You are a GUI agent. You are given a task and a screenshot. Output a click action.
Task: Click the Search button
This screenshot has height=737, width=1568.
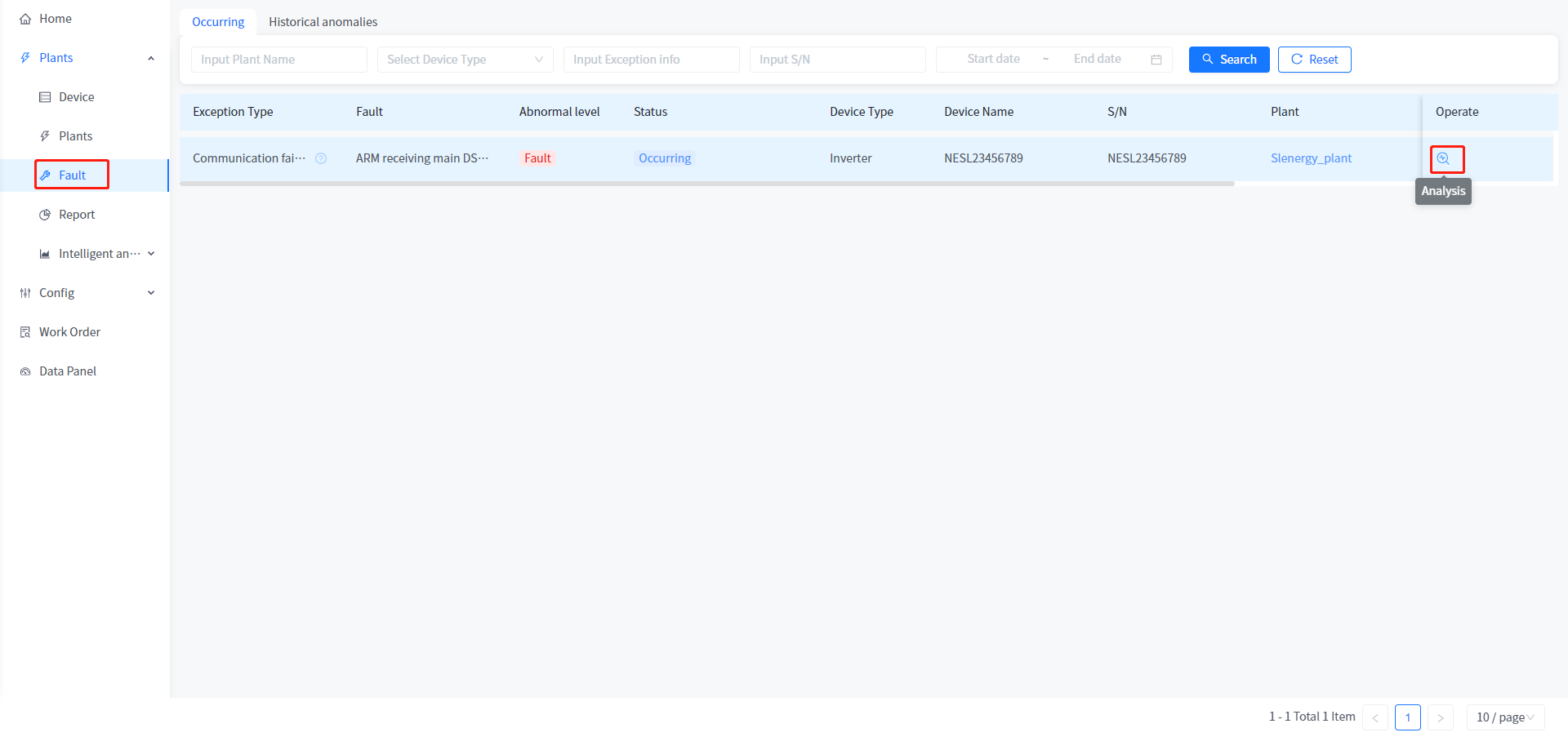coord(1228,60)
